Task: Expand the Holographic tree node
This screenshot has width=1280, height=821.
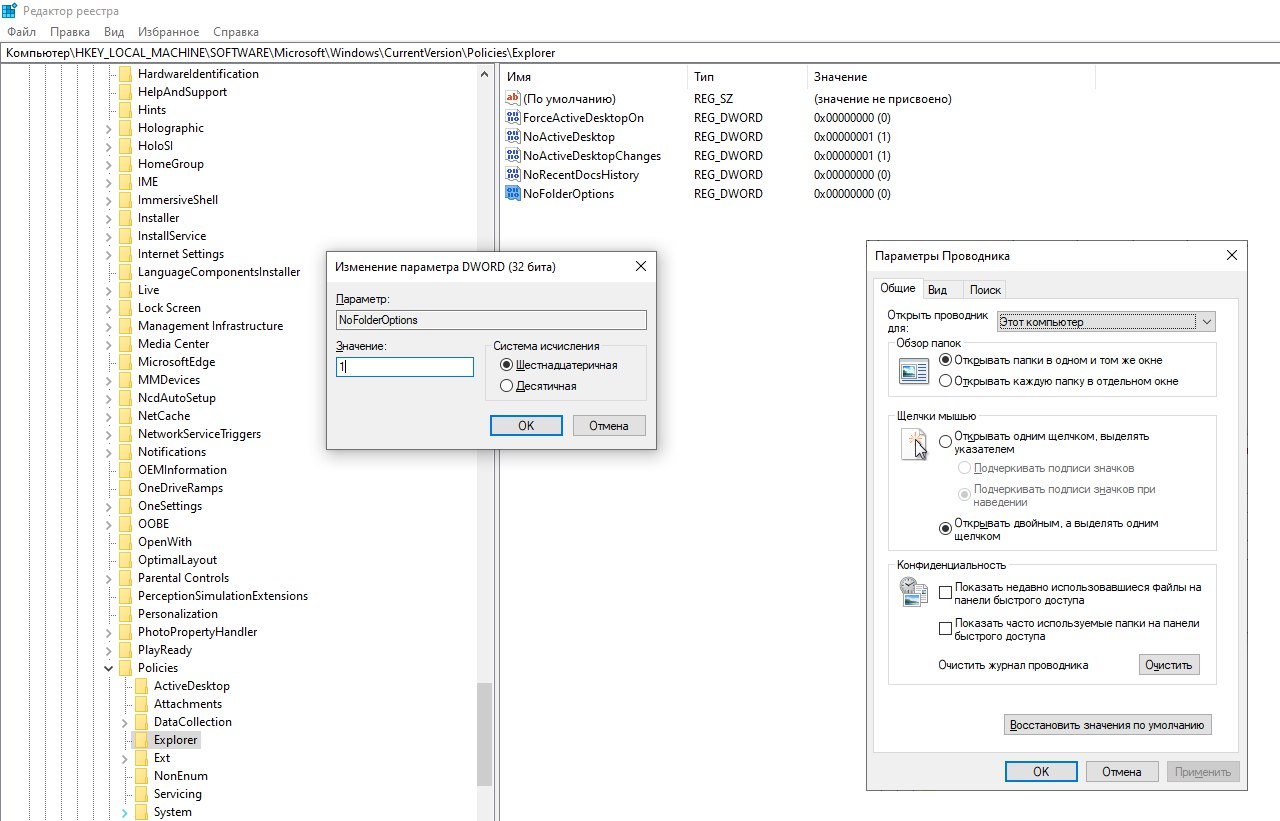Action: [x=108, y=128]
